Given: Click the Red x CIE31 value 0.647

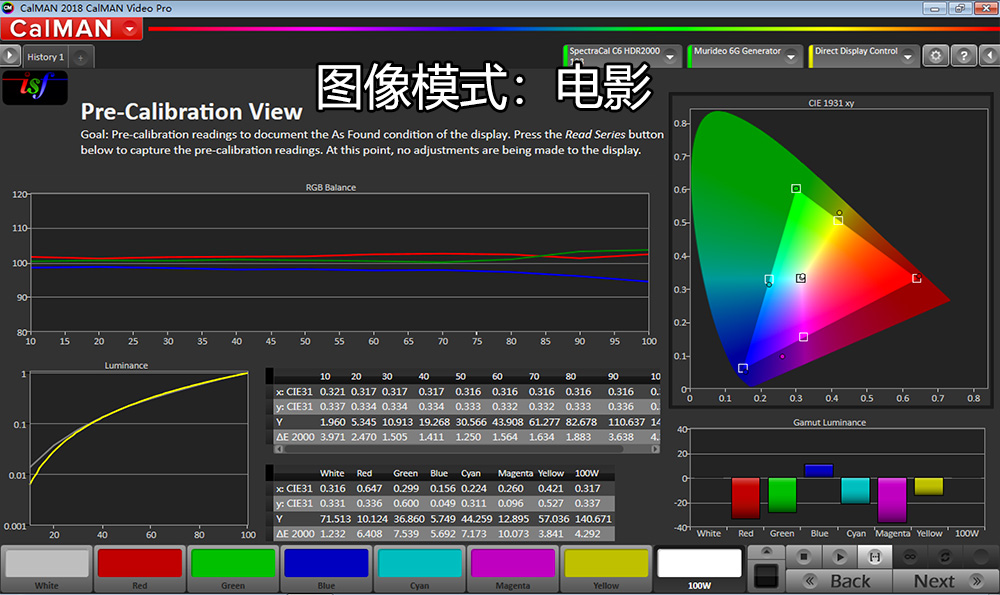Looking at the screenshot, I should coord(369,488).
